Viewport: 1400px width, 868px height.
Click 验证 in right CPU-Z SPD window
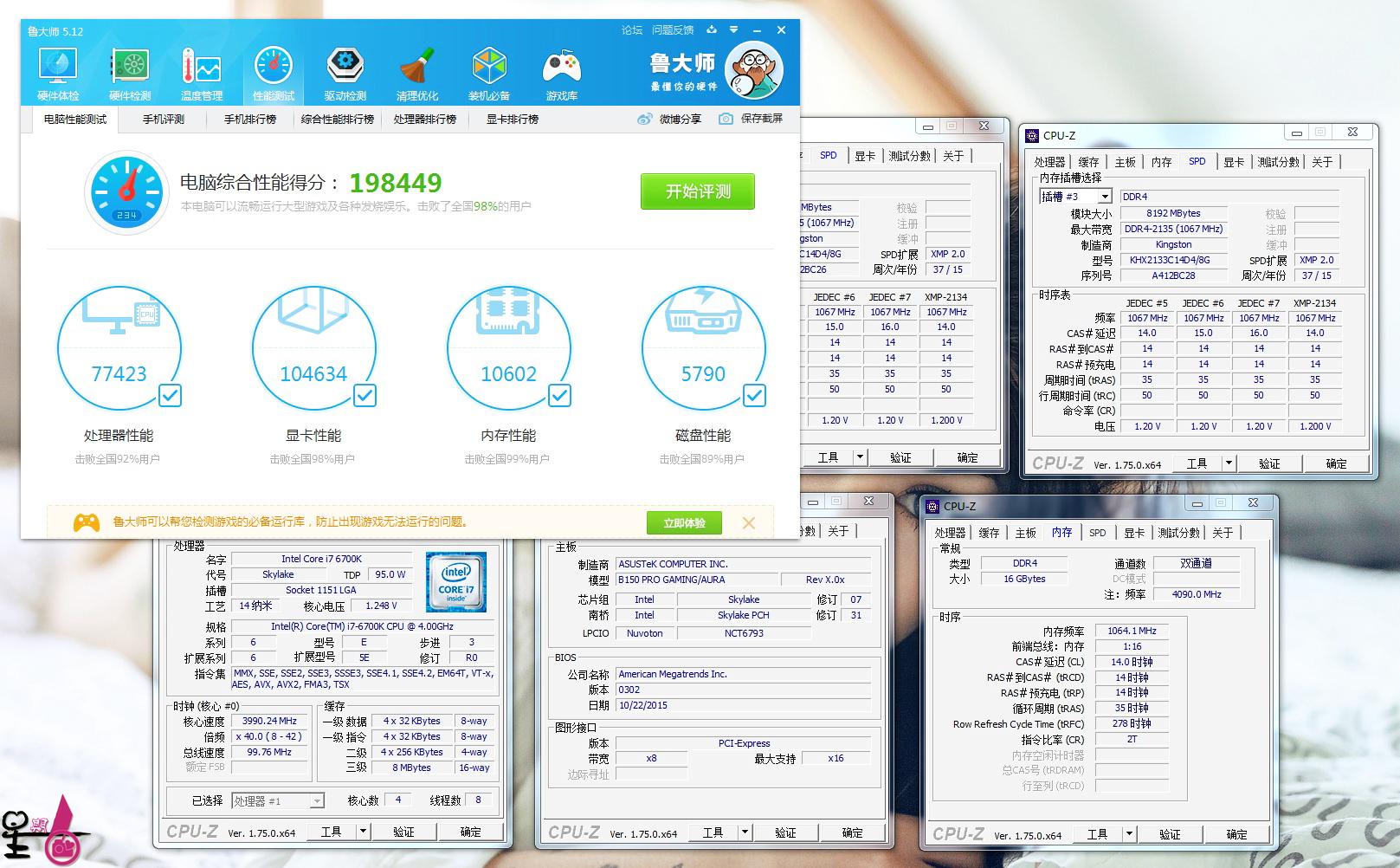click(x=1269, y=463)
